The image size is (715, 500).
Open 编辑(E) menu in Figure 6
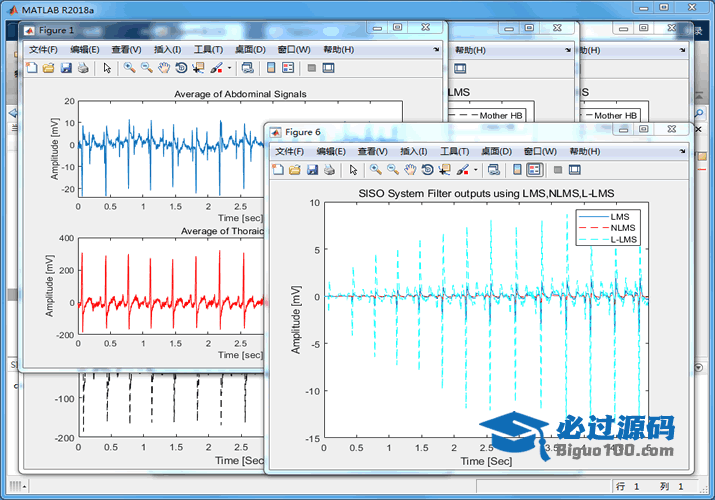331,151
